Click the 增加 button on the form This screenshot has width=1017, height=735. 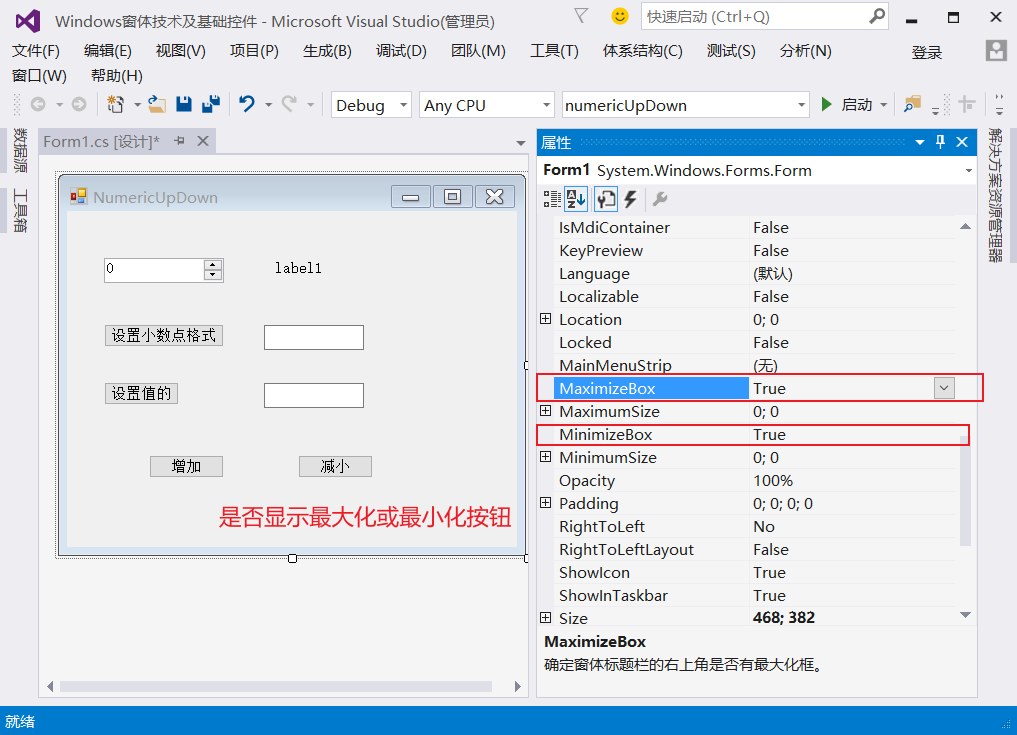[x=186, y=466]
